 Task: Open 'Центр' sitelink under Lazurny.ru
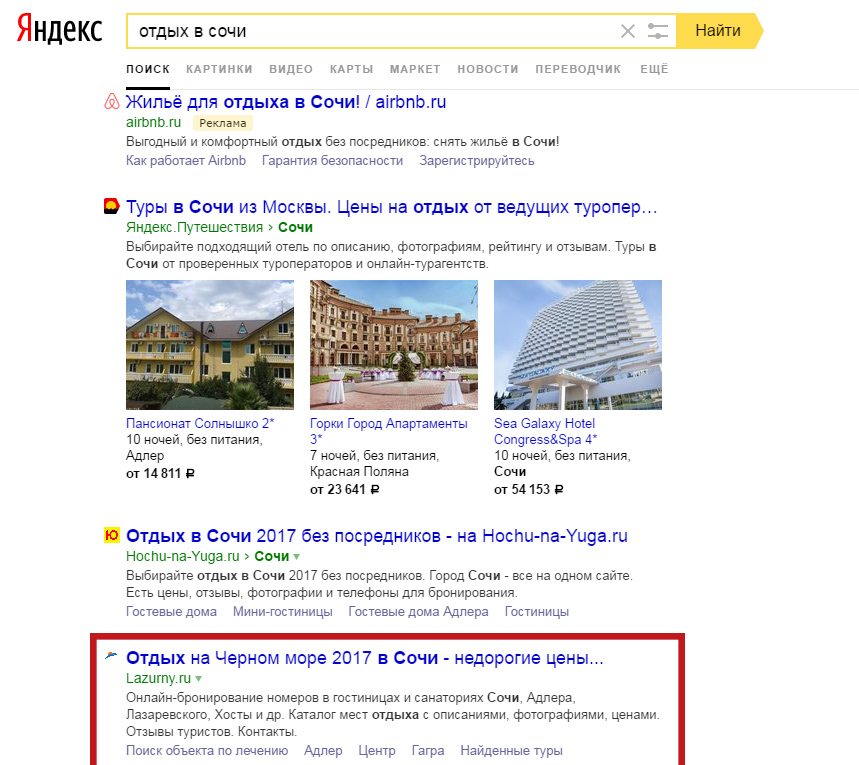[x=377, y=751]
